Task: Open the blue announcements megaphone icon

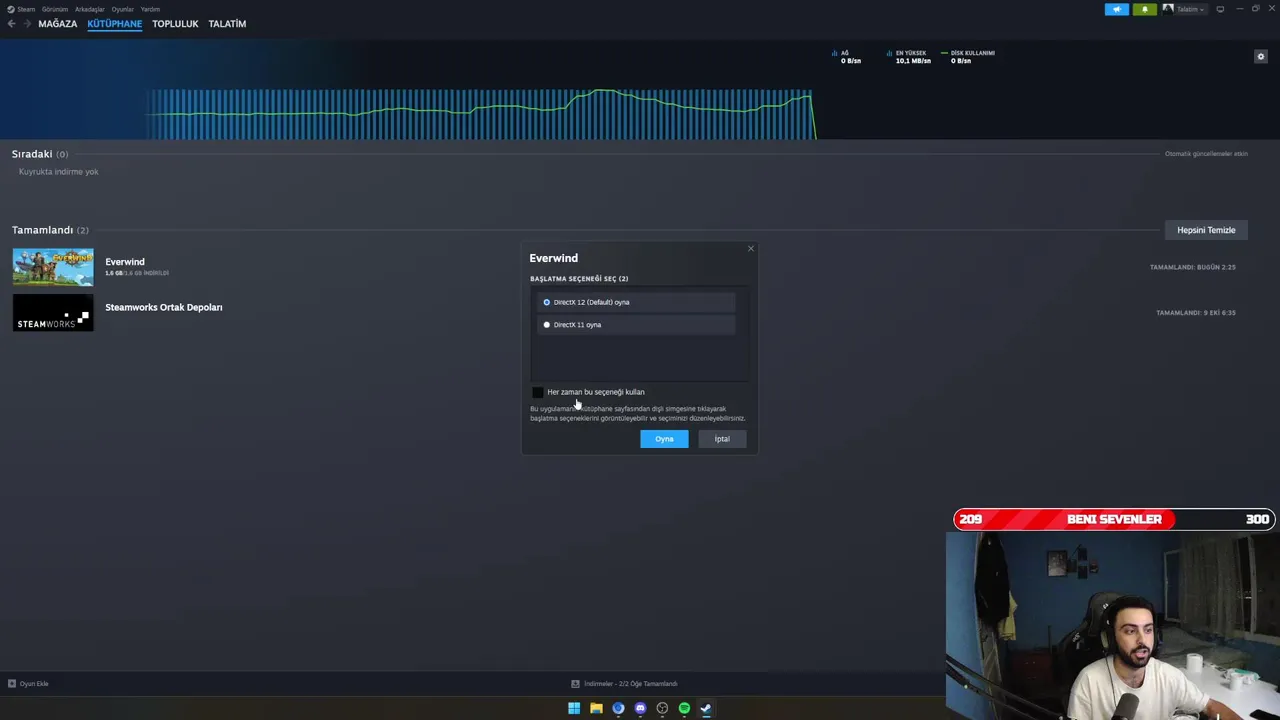Action: [1117, 9]
